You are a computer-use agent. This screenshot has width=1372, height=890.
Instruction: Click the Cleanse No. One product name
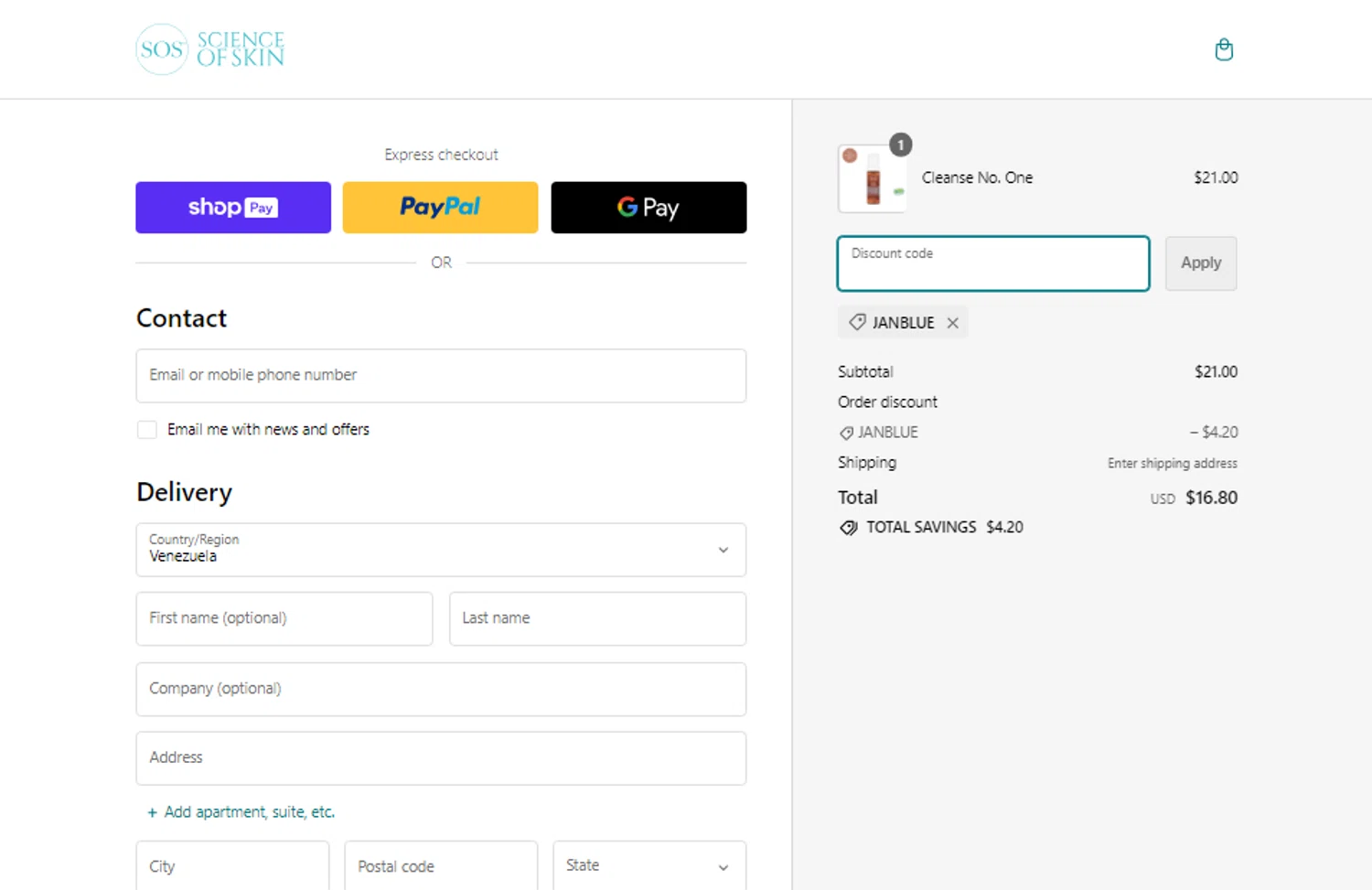(977, 177)
